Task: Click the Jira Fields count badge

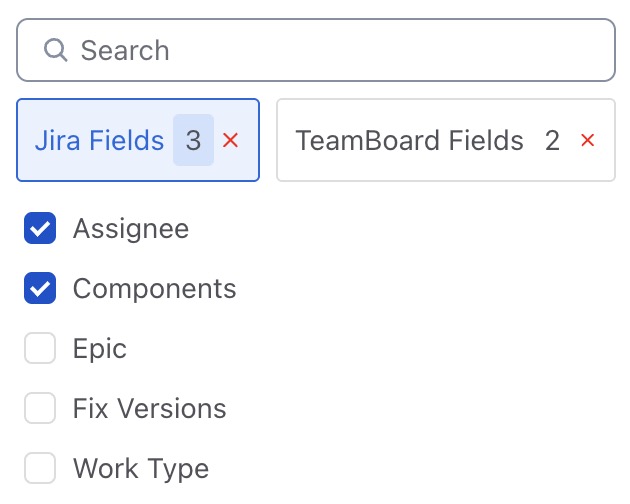Action: pyautogui.click(x=193, y=140)
